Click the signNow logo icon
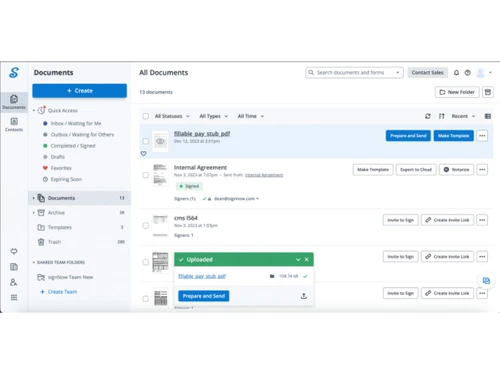Image resolution: width=500 pixels, height=375 pixels. pyautogui.click(x=14, y=72)
